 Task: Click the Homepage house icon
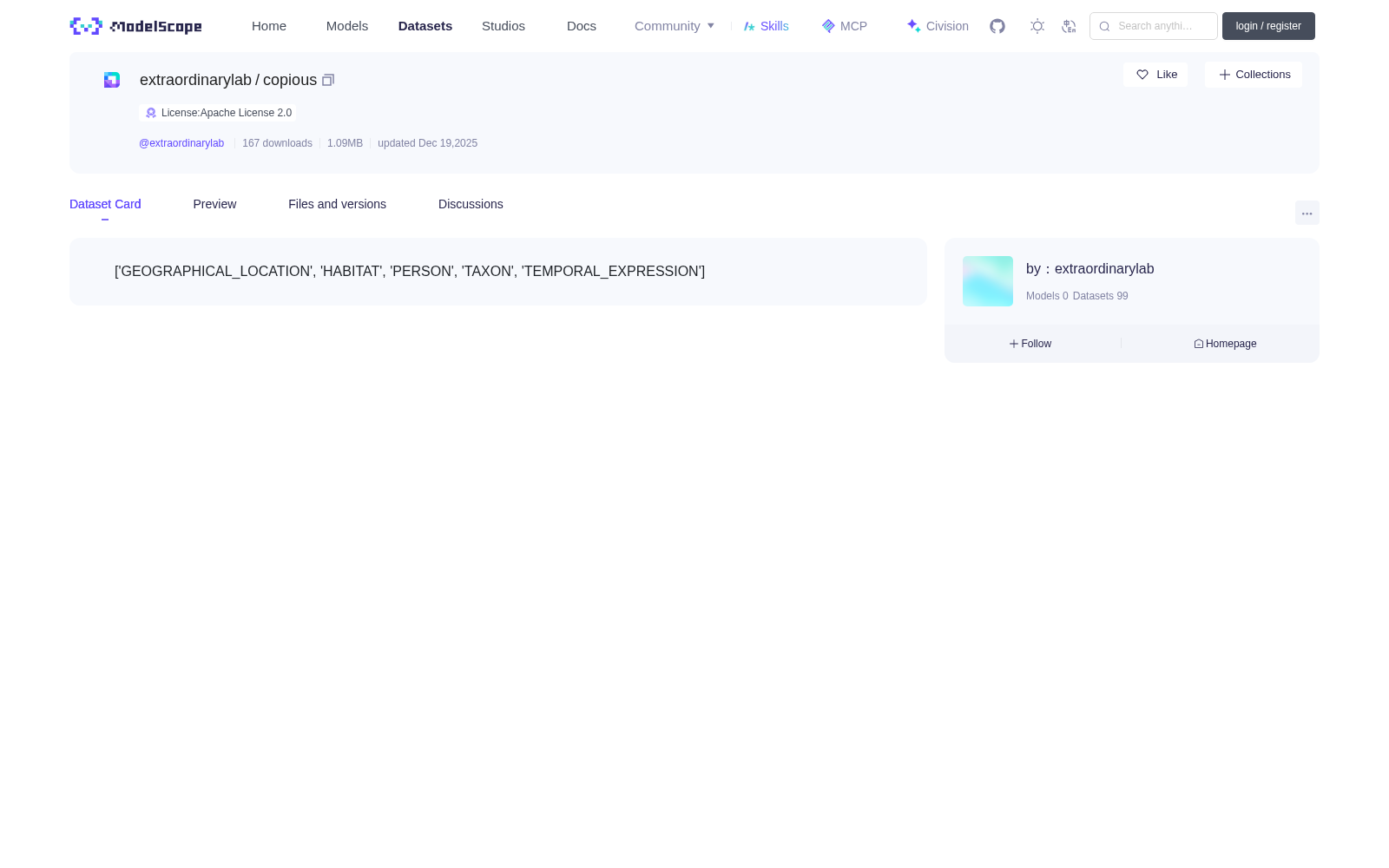pos(1199,344)
